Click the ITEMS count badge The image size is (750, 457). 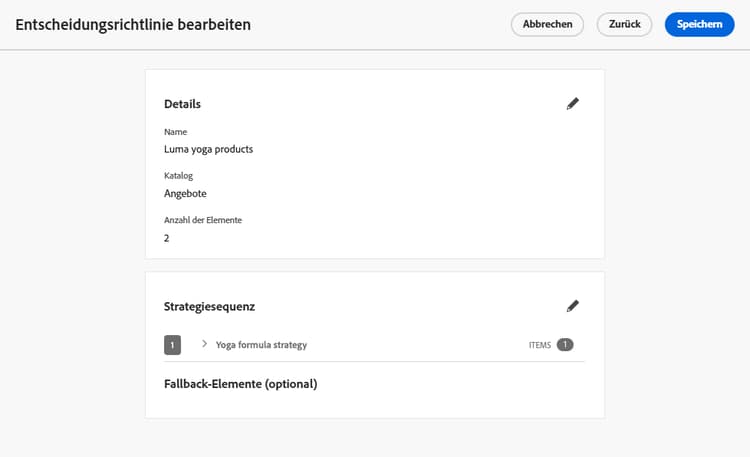coord(565,345)
